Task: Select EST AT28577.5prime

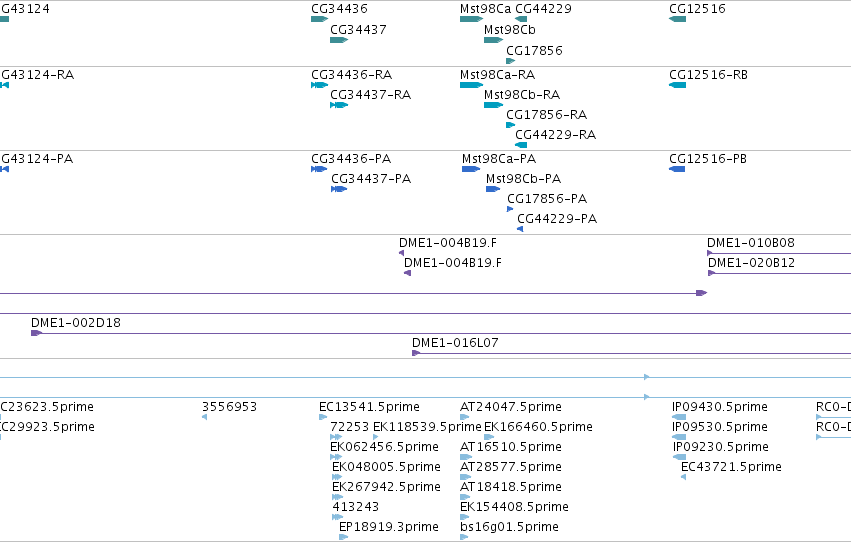Action: click(x=511, y=467)
